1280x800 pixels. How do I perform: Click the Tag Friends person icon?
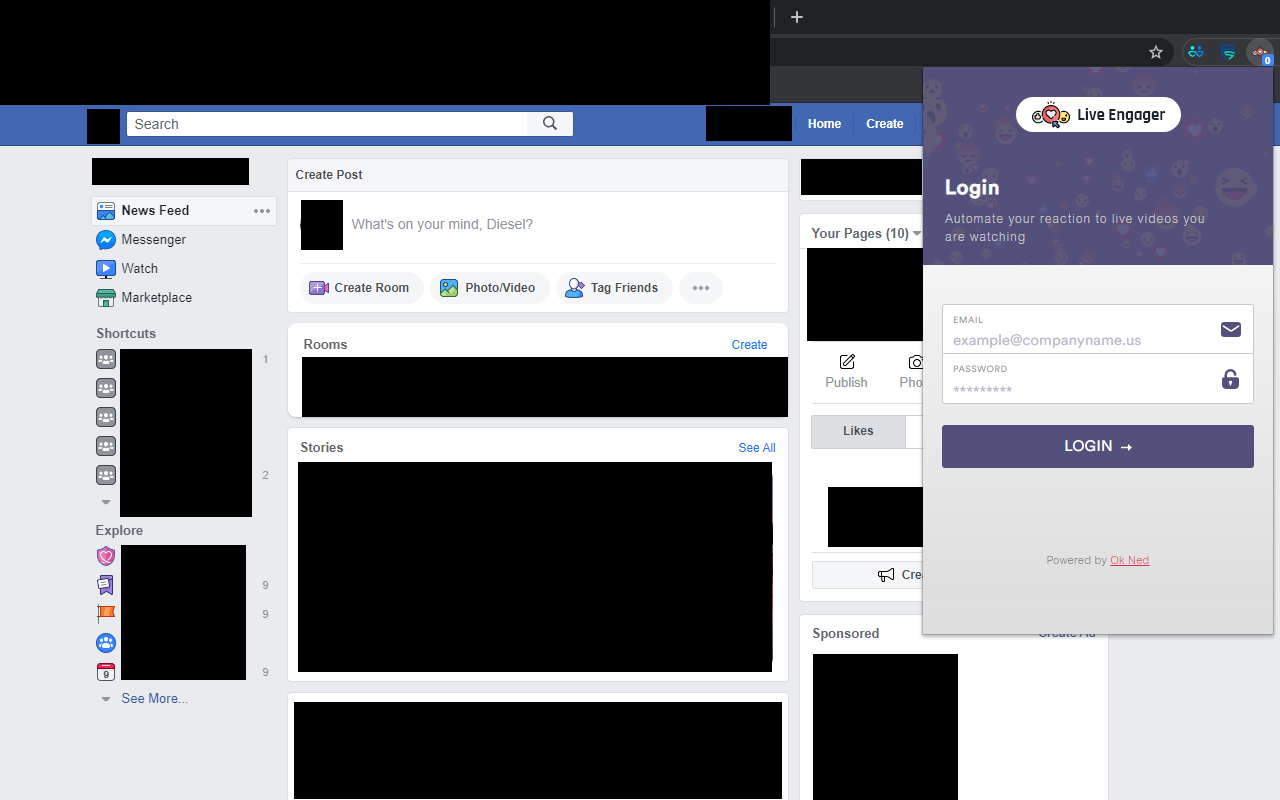pyautogui.click(x=575, y=288)
